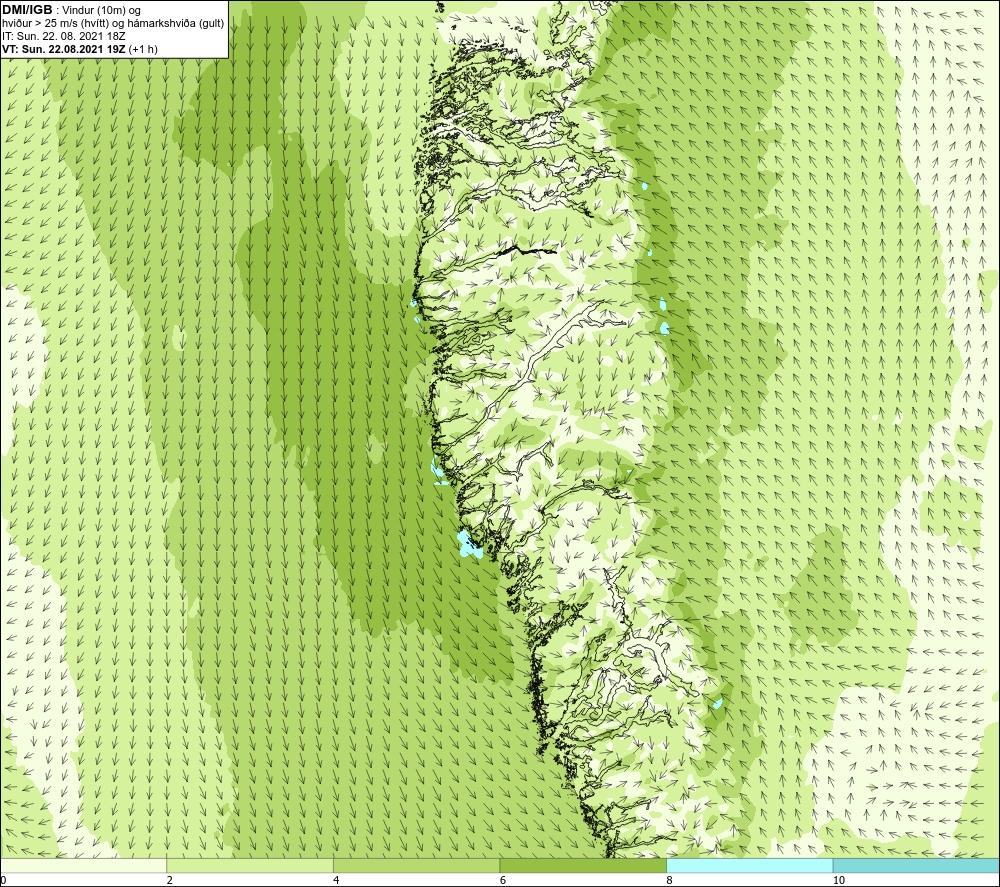Click the 8–10 m/s light cyan swatch
This screenshot has height=887, width=1000.
749,865
